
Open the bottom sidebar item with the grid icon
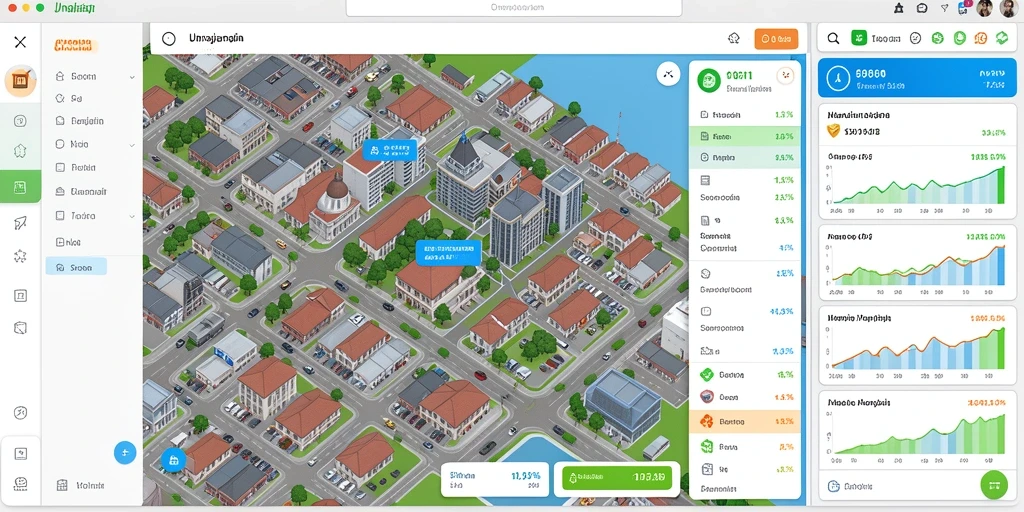[81, 485]
